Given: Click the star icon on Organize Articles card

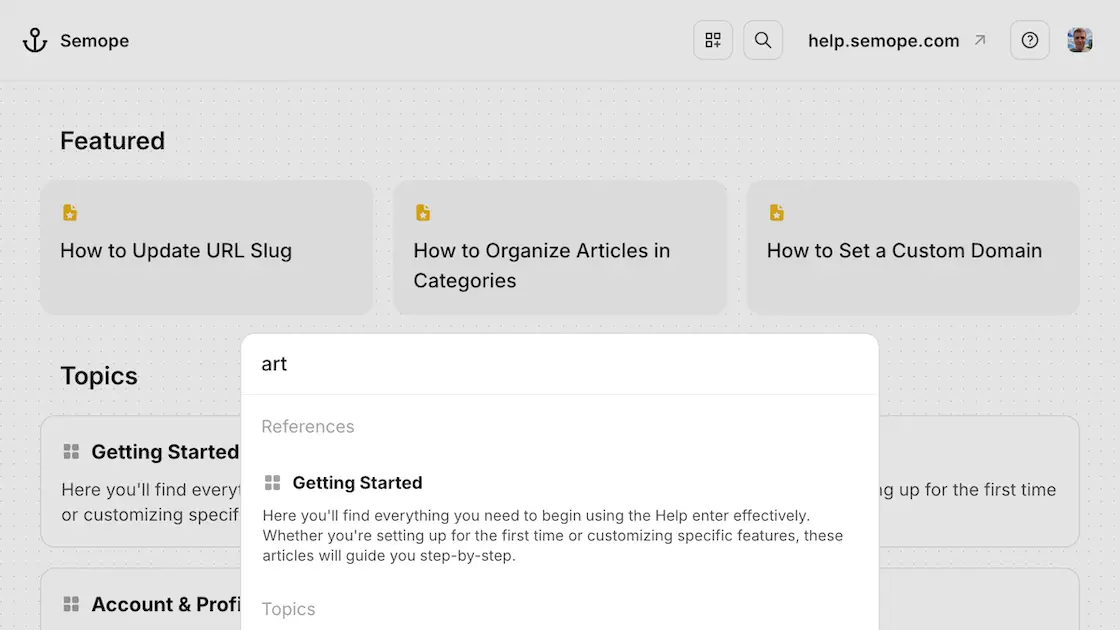Looking at the screenshot, I should (x=423, y=213).
